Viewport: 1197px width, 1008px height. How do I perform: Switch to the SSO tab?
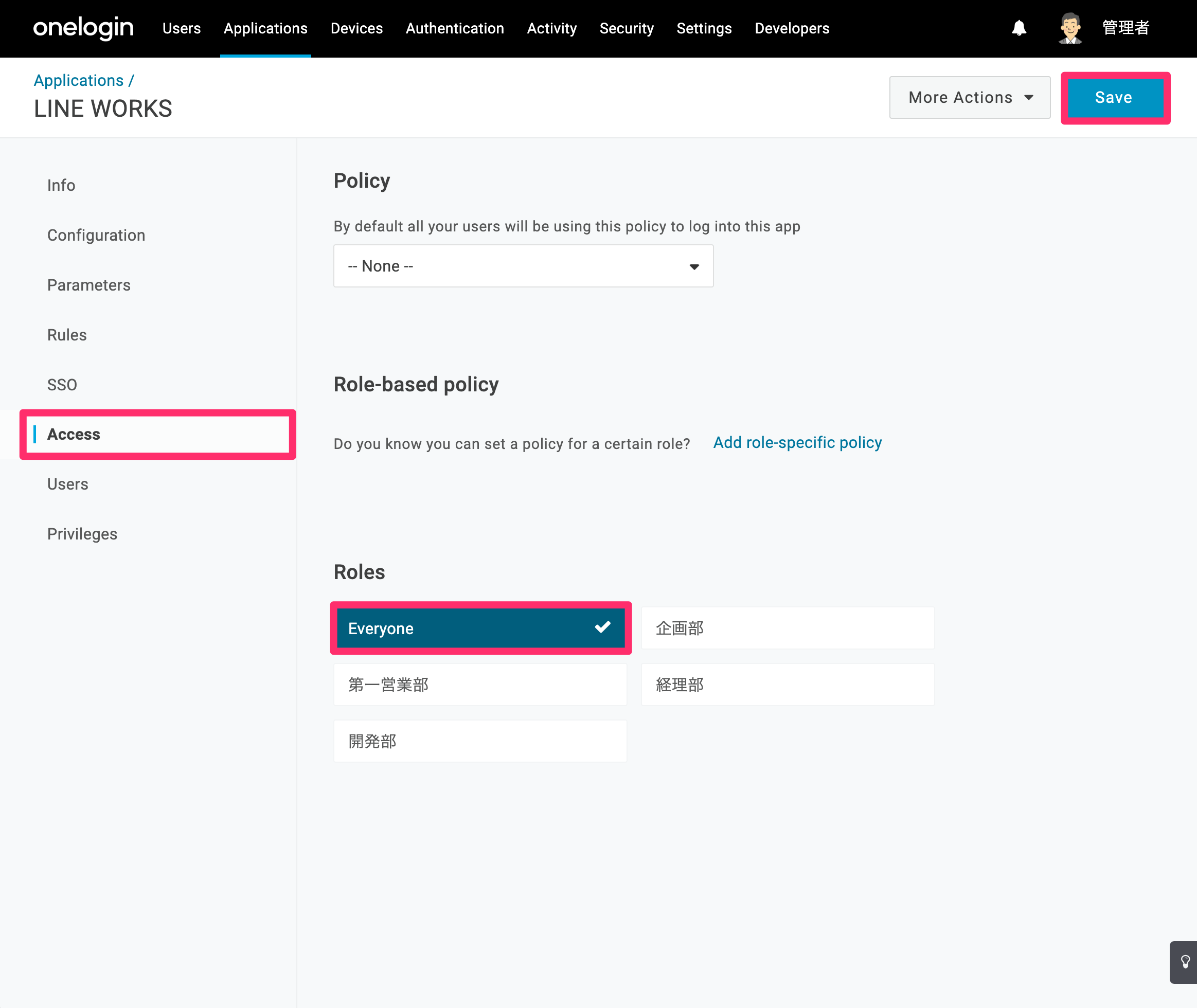tap(62, 385)
